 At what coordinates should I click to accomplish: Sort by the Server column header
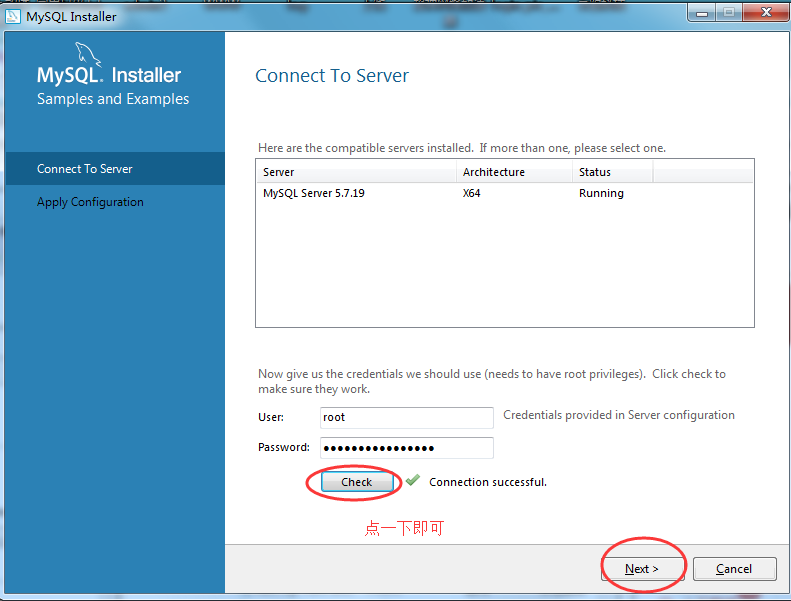coord(356,172)
